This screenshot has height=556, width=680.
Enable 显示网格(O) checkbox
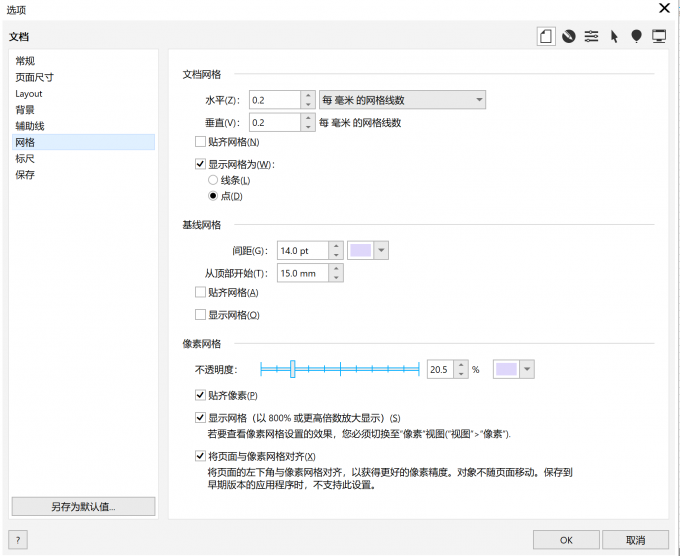[x=200, y=315]
